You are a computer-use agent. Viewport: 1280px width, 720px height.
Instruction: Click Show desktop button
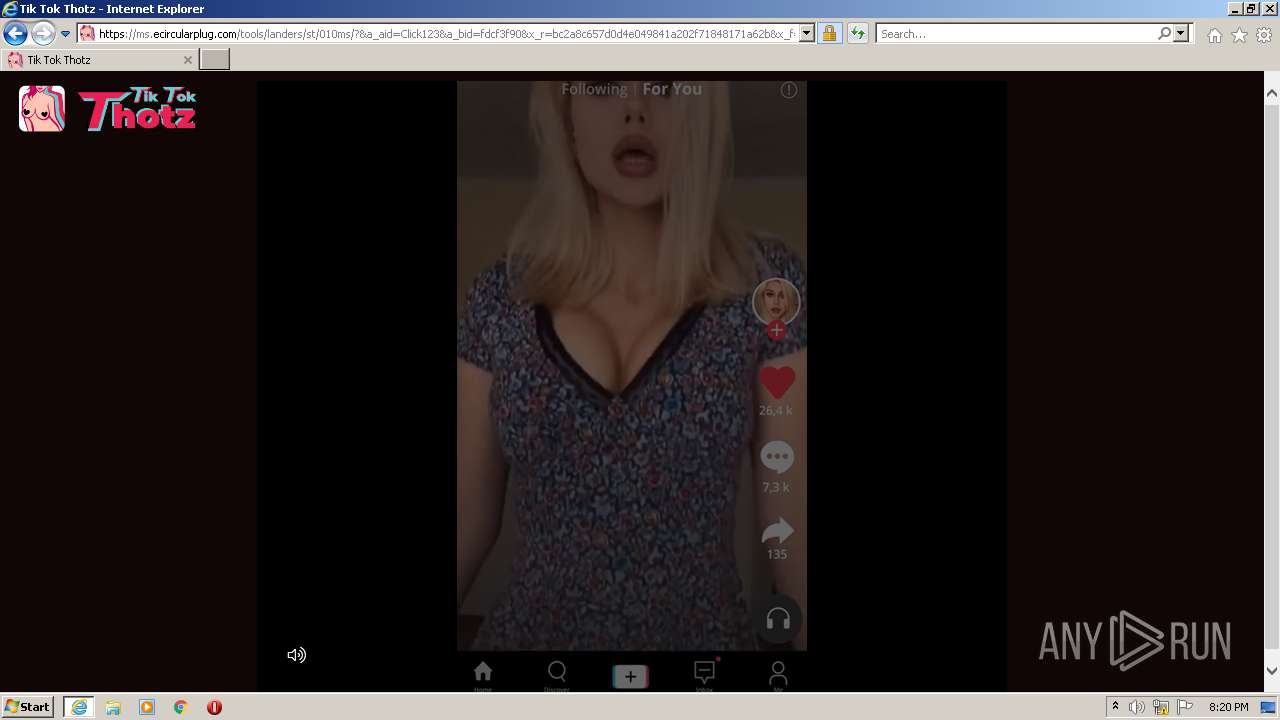pyautogui.click(x=1269, y=707)
